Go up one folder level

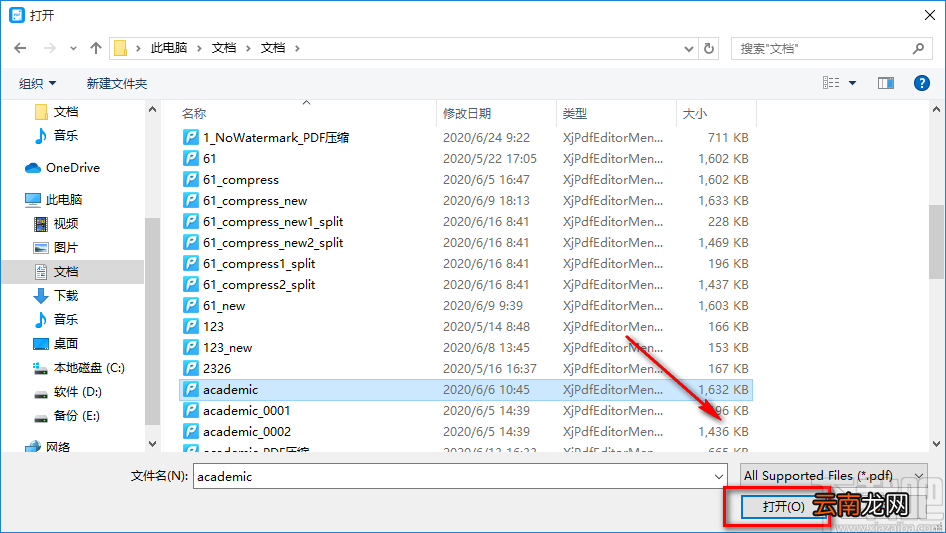click(x=95, y=48)
